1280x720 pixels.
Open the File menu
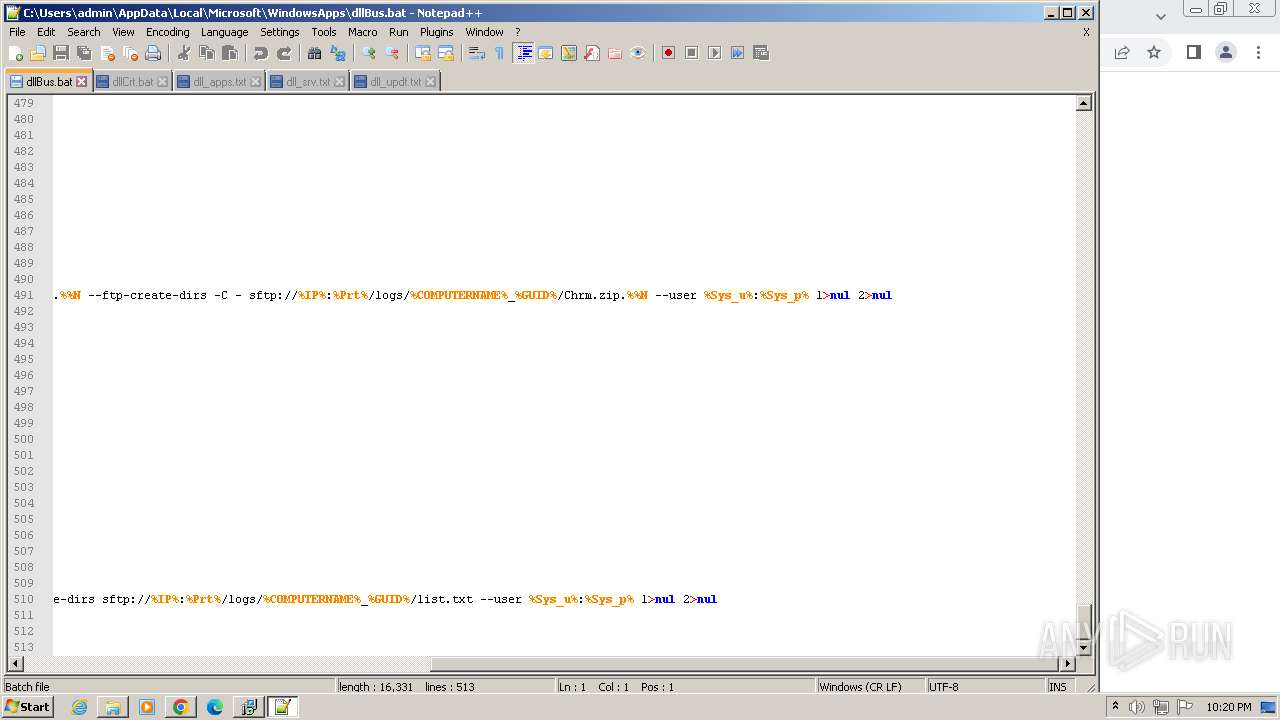coord(17,32)
